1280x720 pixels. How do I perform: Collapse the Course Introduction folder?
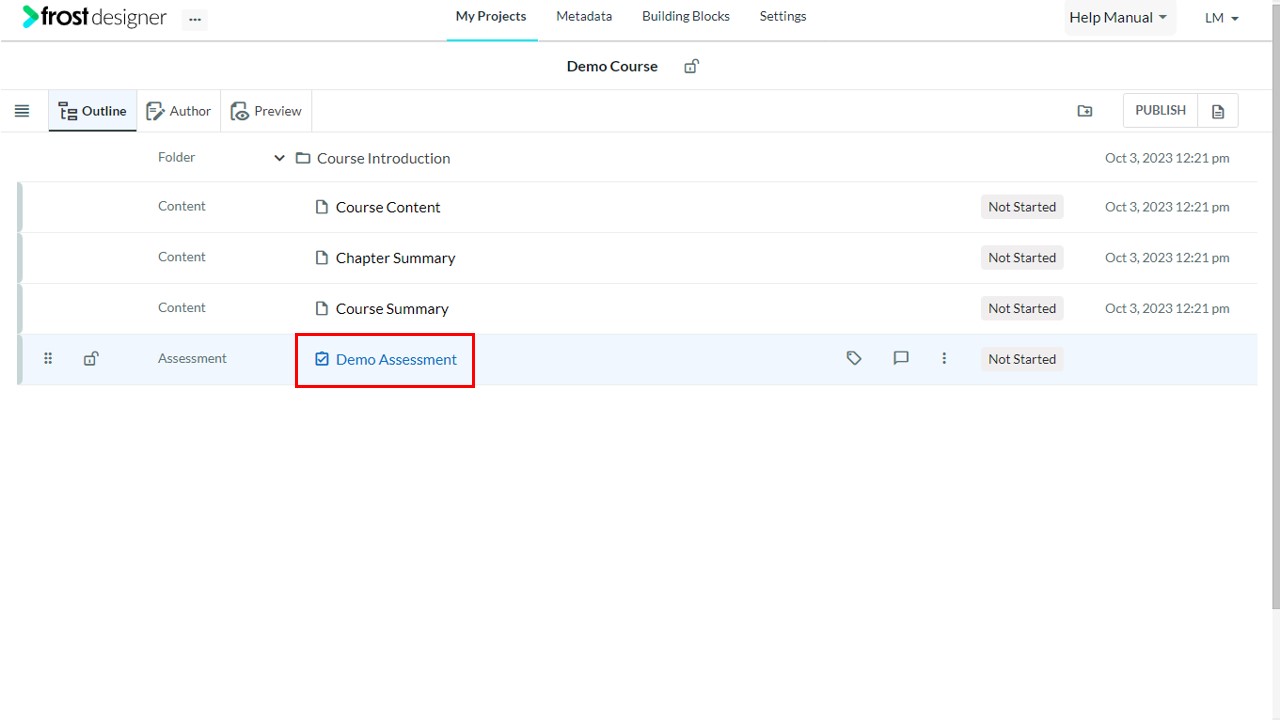point(279,158)
